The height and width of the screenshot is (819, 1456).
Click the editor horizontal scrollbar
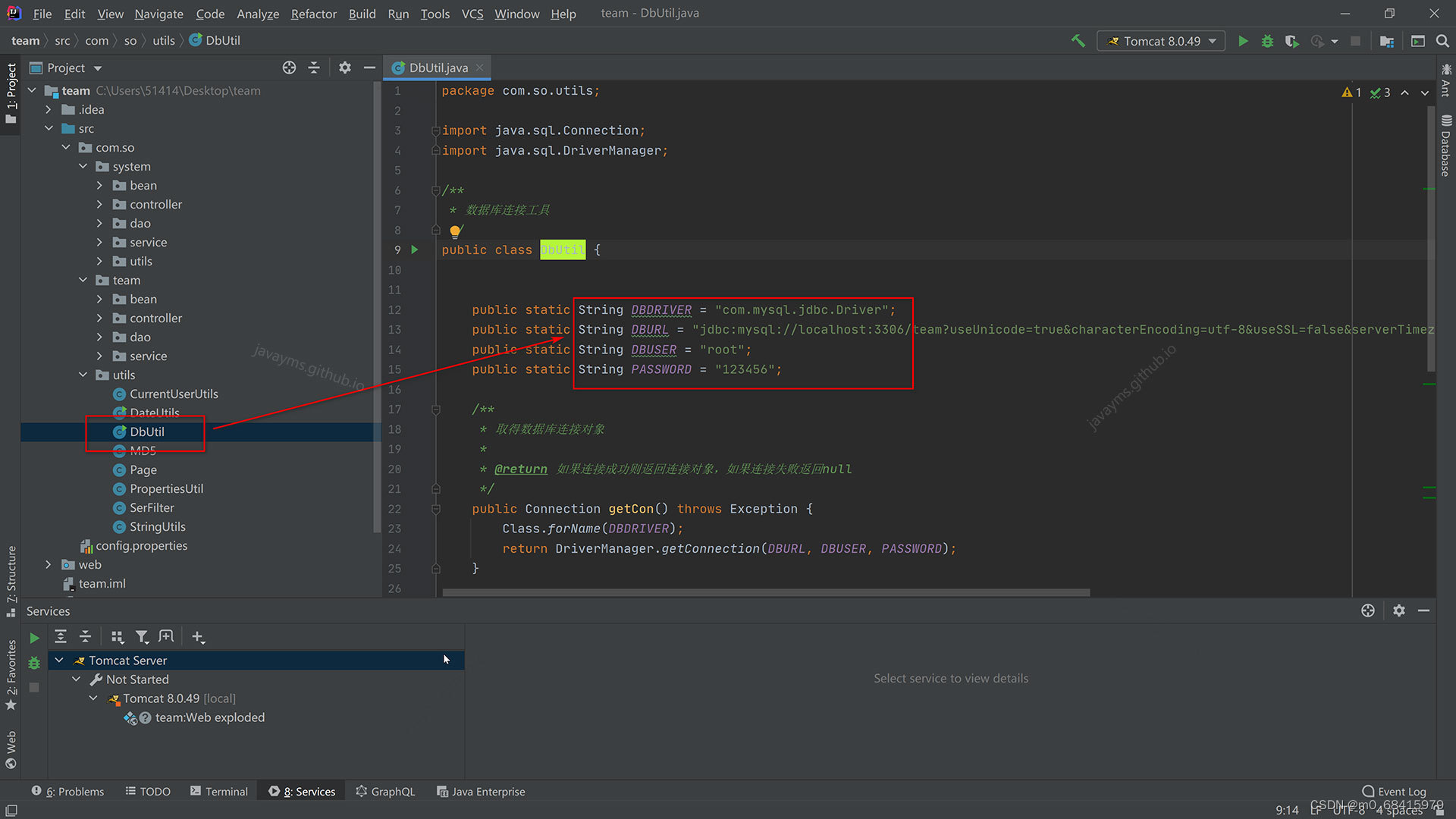click(766, 592)
